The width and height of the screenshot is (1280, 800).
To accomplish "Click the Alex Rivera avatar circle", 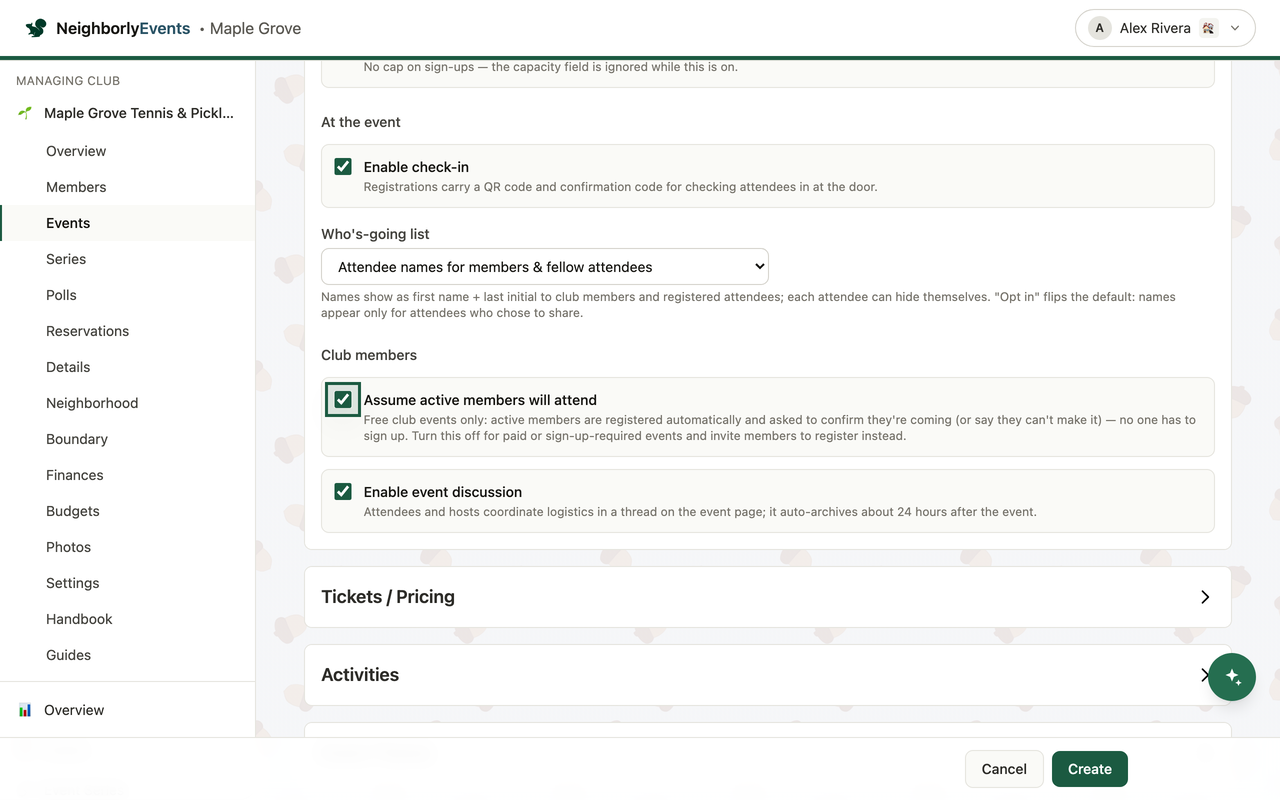I will click(1100, 28).
